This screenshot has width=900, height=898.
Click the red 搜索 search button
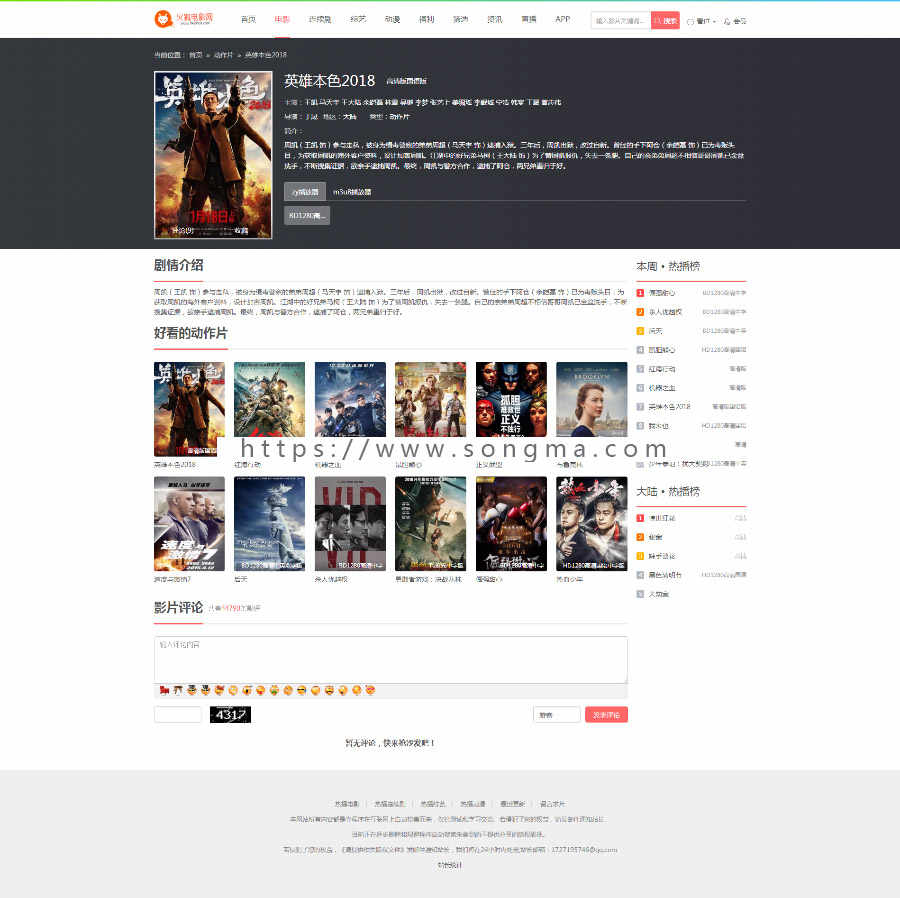point(665,21)
